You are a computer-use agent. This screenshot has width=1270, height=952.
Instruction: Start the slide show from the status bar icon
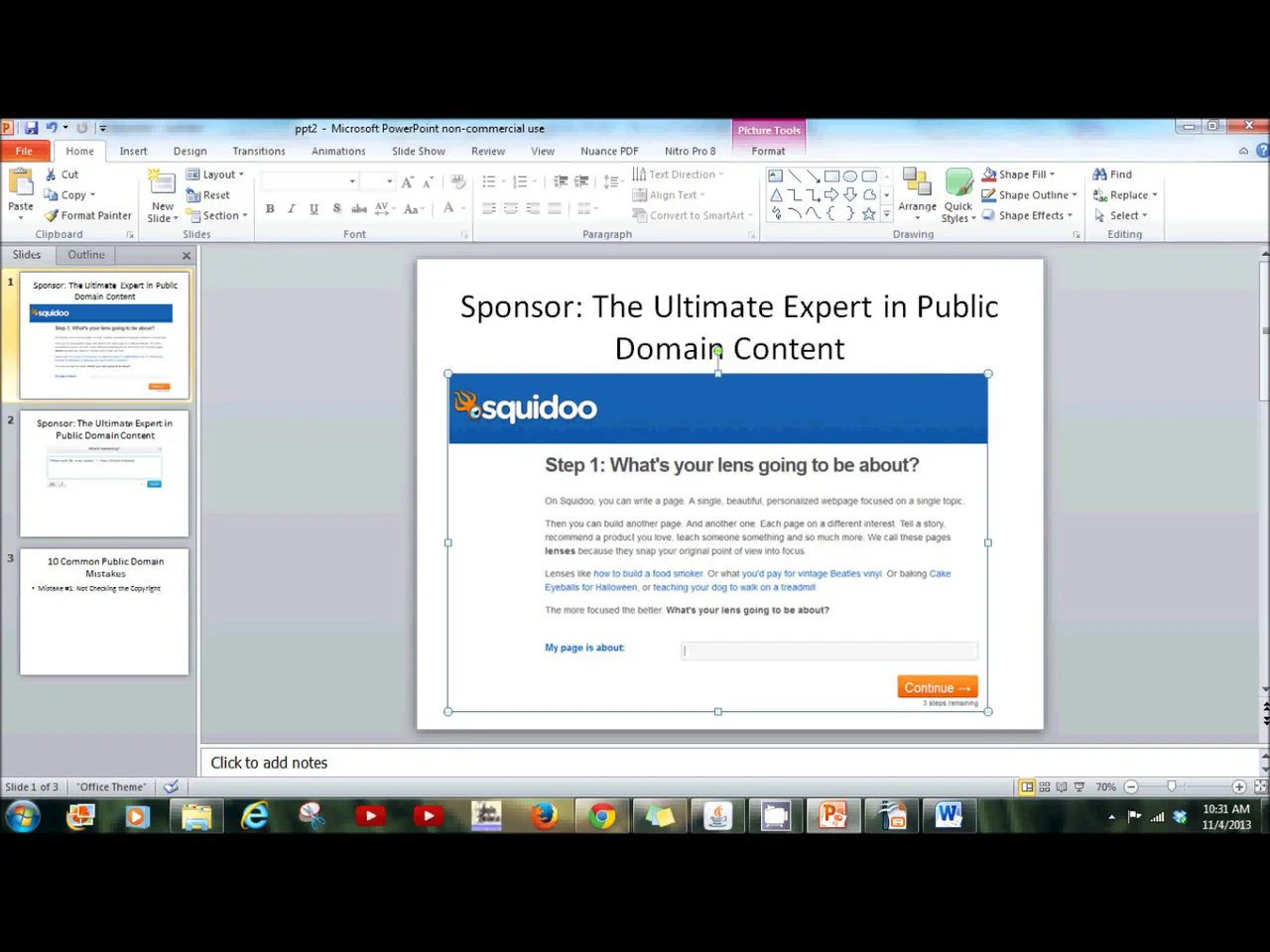1079,786
